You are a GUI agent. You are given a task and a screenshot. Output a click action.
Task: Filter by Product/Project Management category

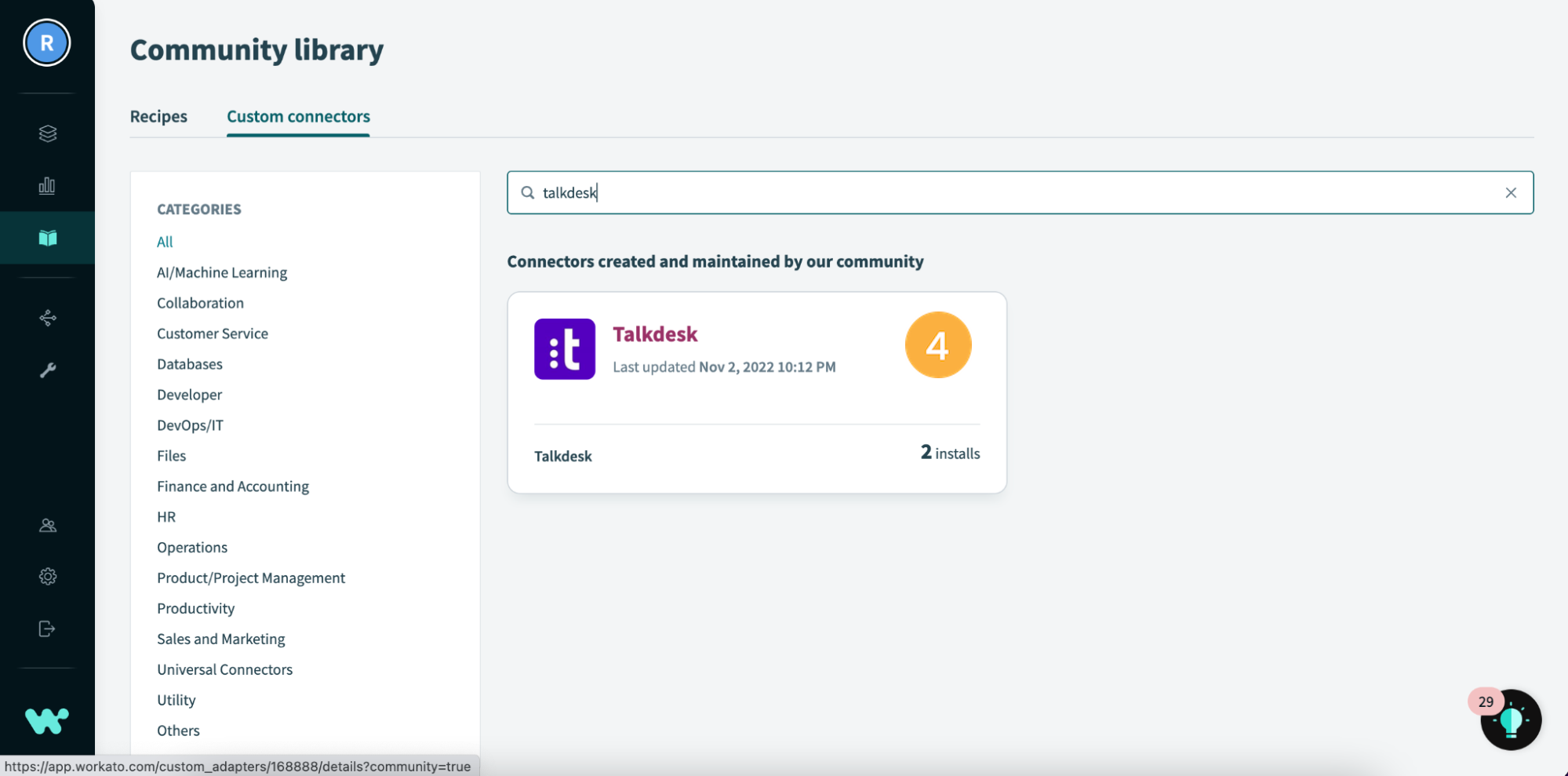251,578
